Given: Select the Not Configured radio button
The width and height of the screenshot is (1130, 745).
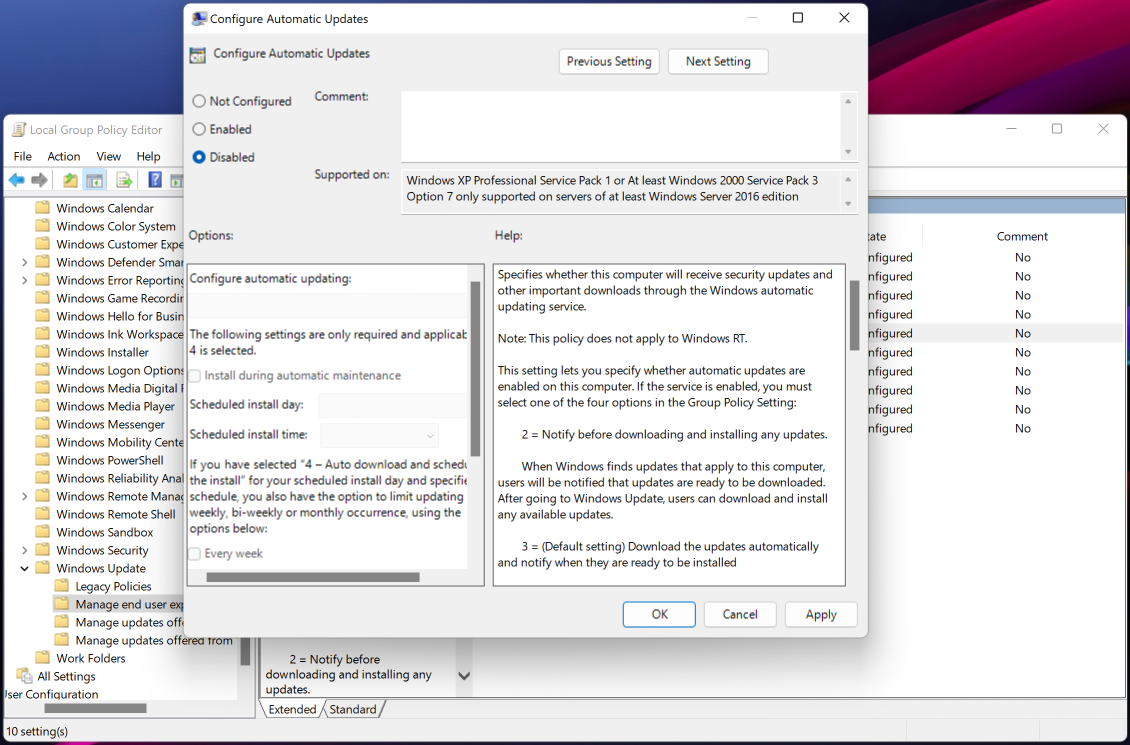Looking at the screenshot, I should click(200, 101).
